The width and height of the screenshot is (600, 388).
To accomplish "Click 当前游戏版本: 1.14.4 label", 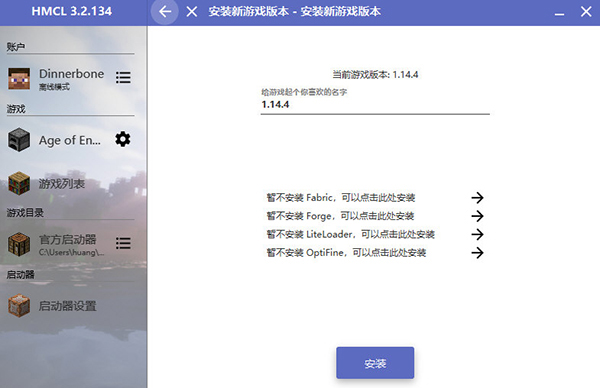I will click(x=375, y=75).
